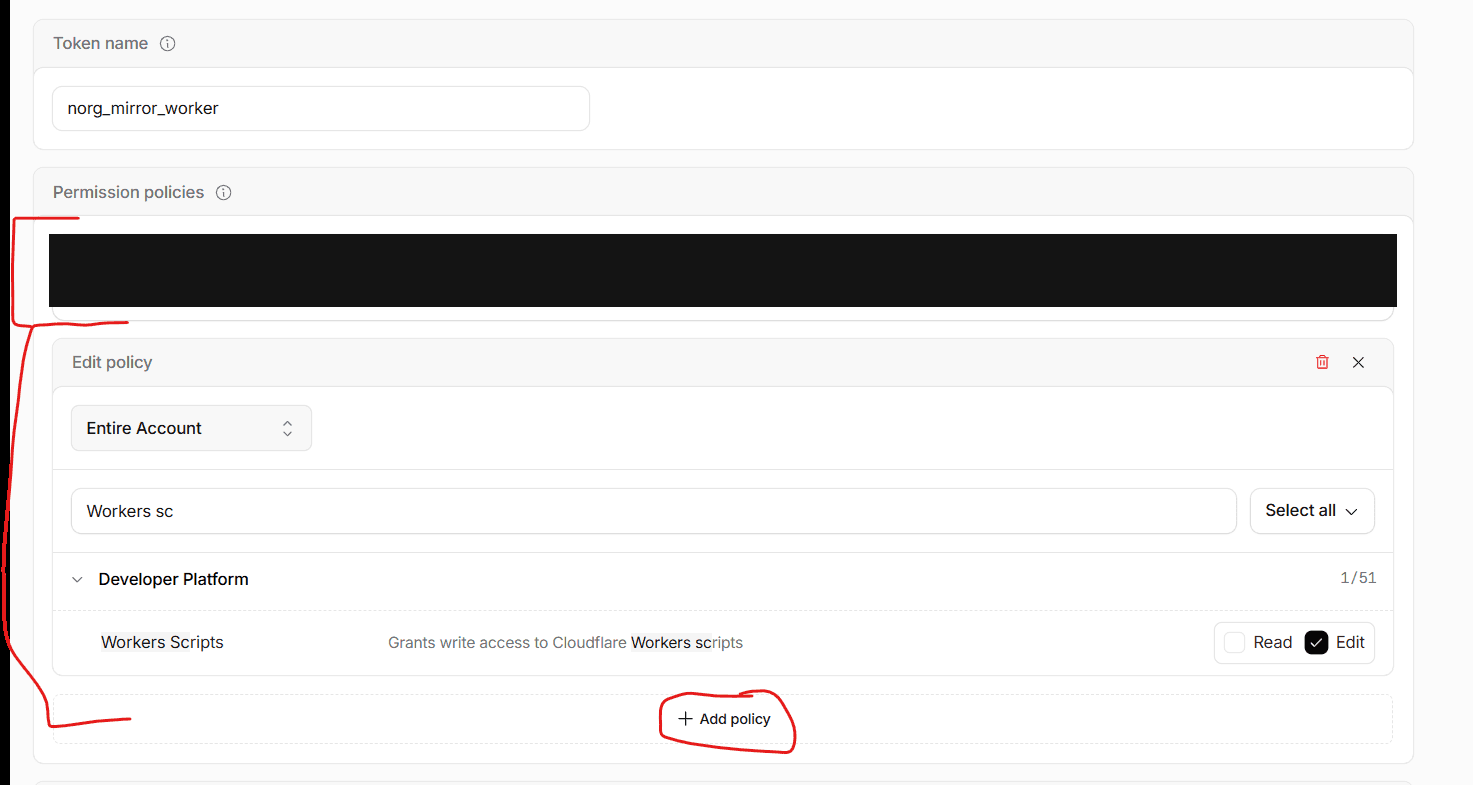The height and width of the screenshot is (785, 1473).
Task: Open the Entire Account scope dropdown
Action: [x=191, y=428]
